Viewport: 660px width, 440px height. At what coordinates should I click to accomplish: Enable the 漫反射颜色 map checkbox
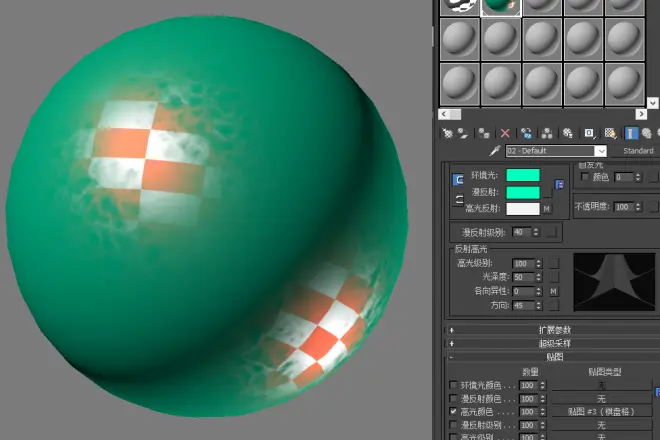[453, 398]
